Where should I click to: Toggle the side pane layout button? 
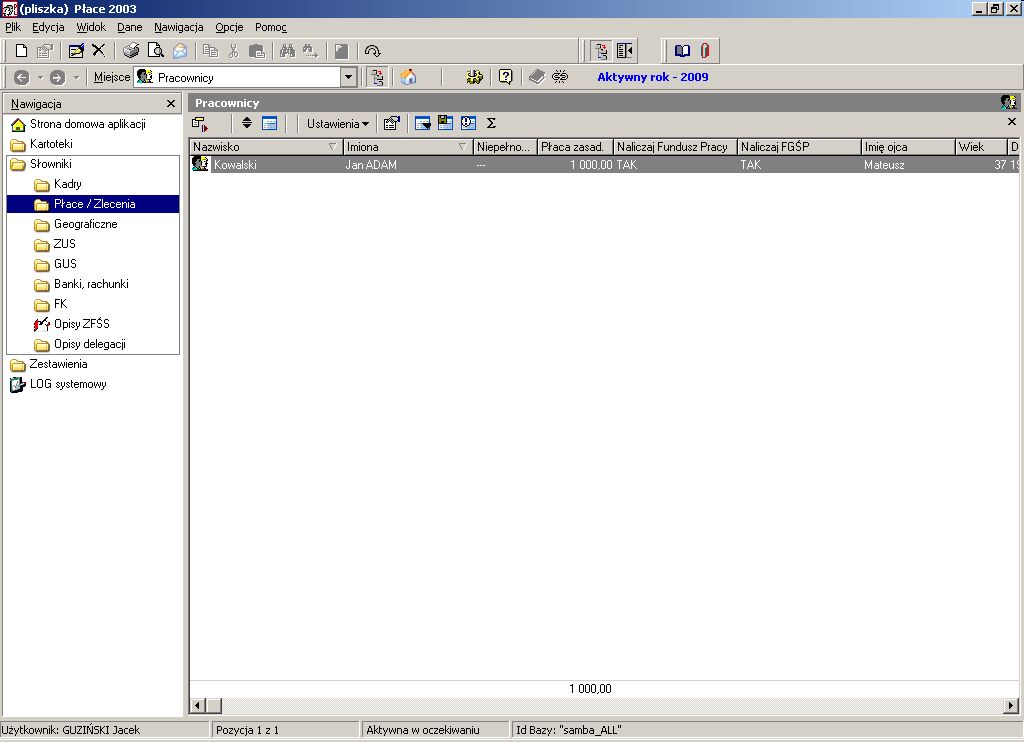625,51
